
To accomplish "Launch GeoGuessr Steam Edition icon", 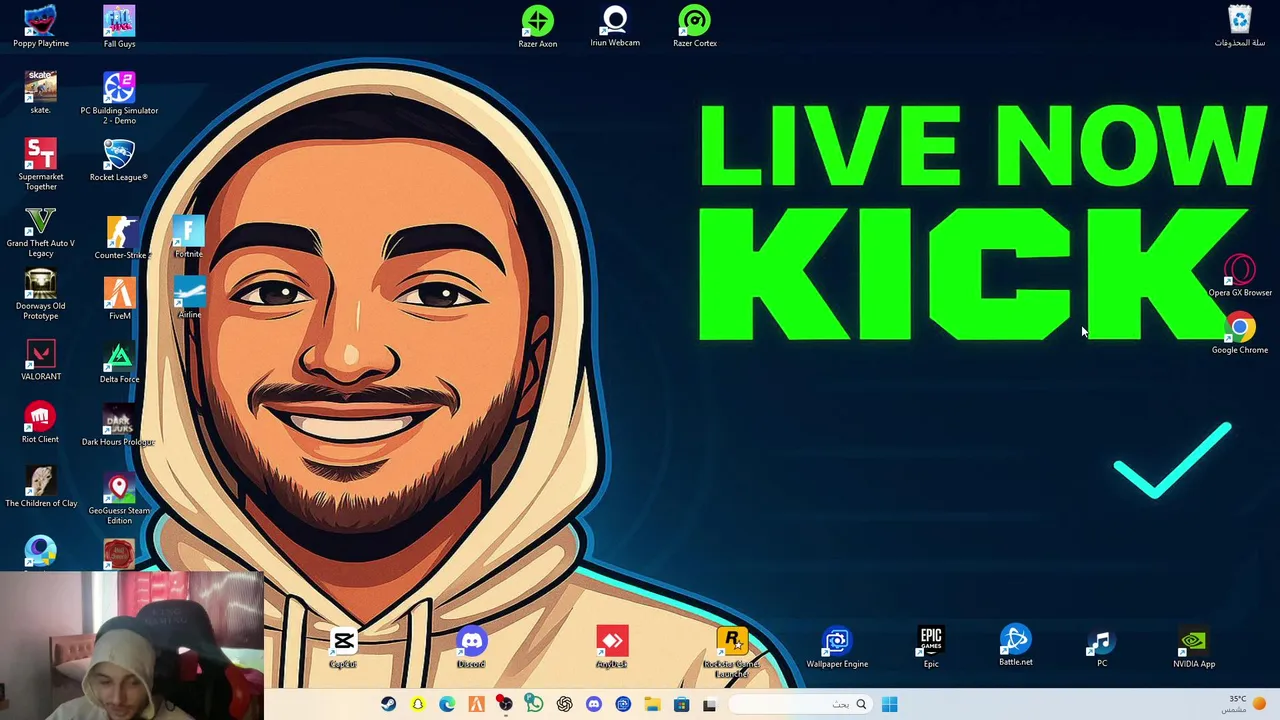I will tap(119, 499).
